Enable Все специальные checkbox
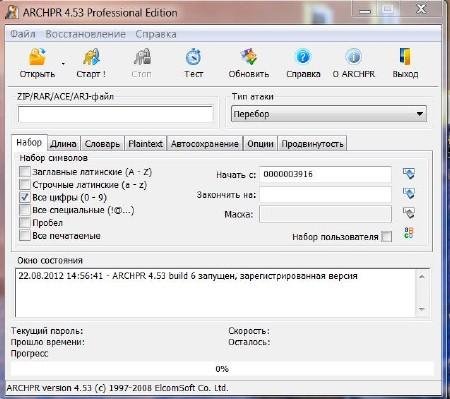 25,210
